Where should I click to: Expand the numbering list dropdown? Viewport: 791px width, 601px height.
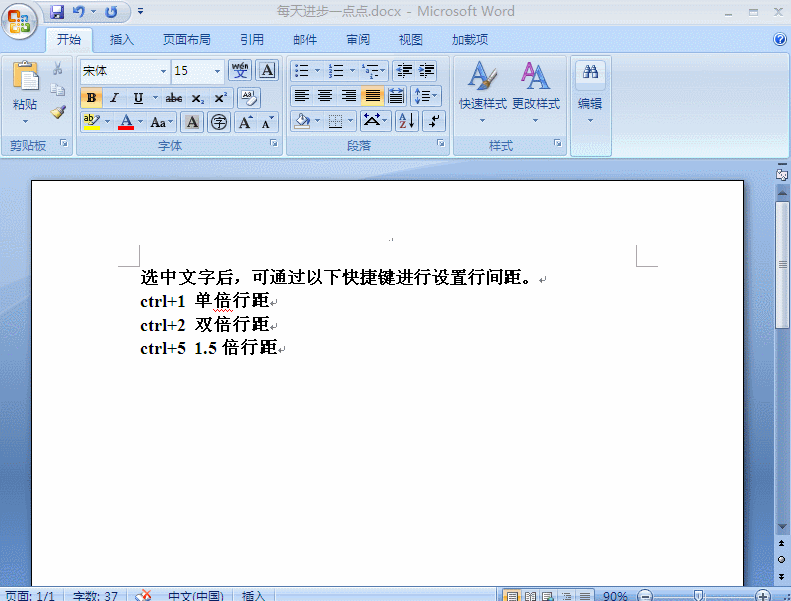pyautogui.click(x=352, y=71)
